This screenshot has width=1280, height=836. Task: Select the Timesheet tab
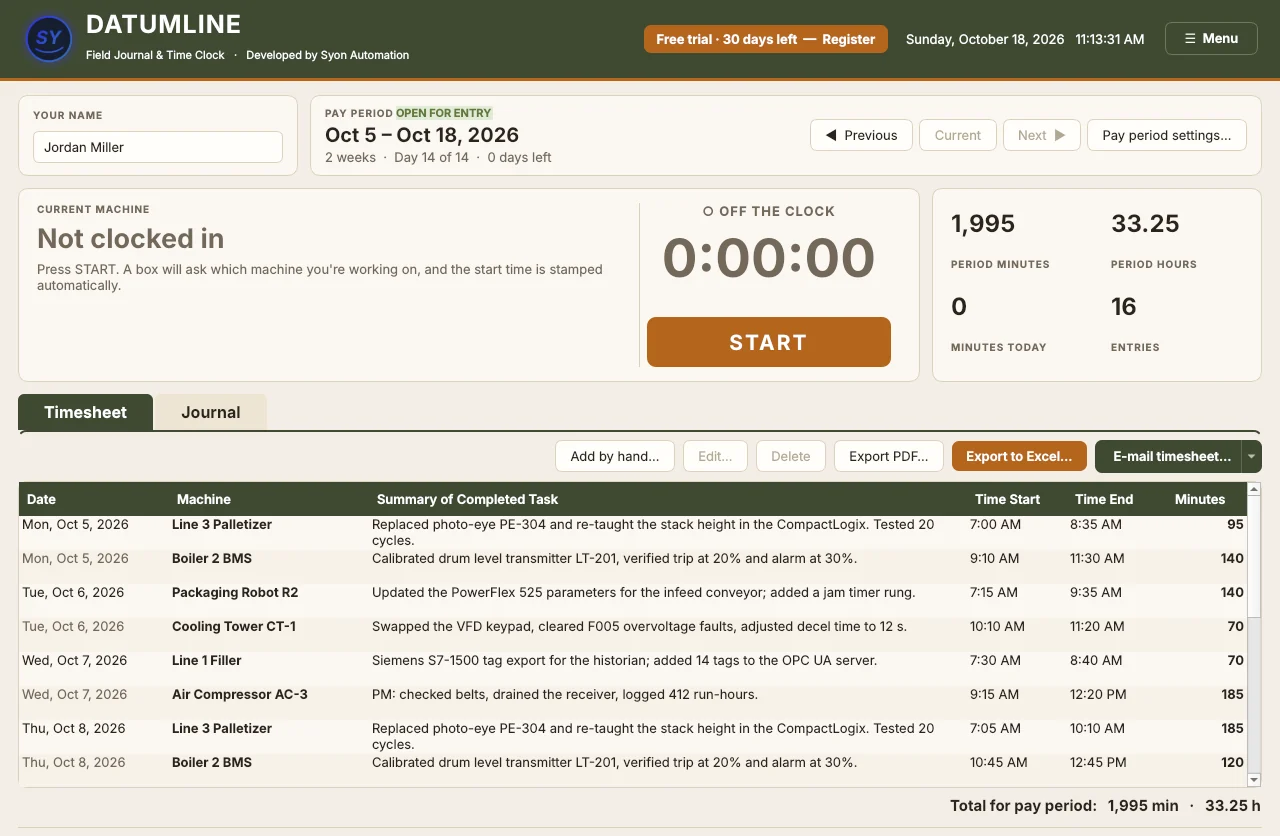[x=86, y=412]
